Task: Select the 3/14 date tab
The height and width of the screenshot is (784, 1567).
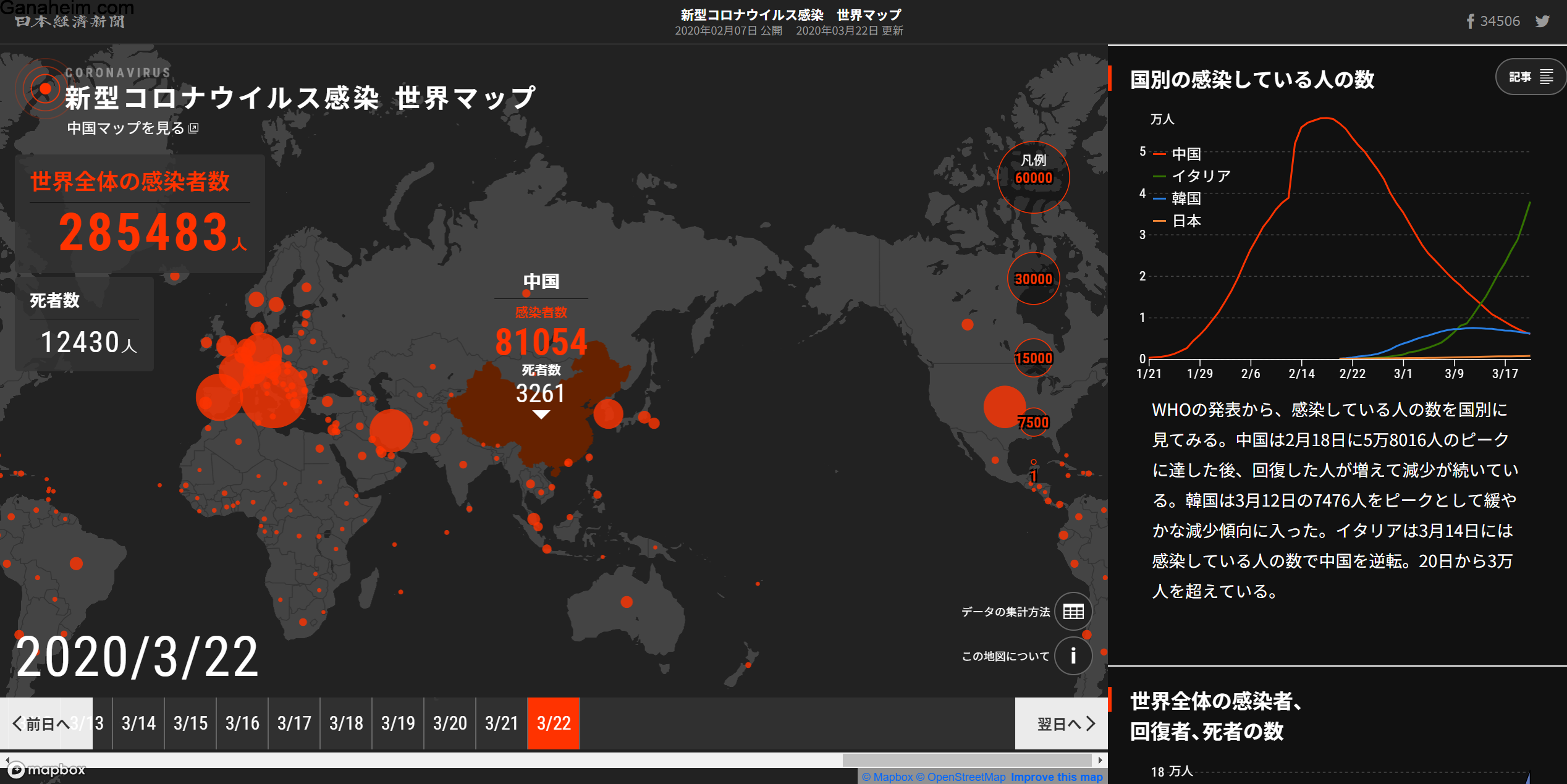Action: pos(138,723)
